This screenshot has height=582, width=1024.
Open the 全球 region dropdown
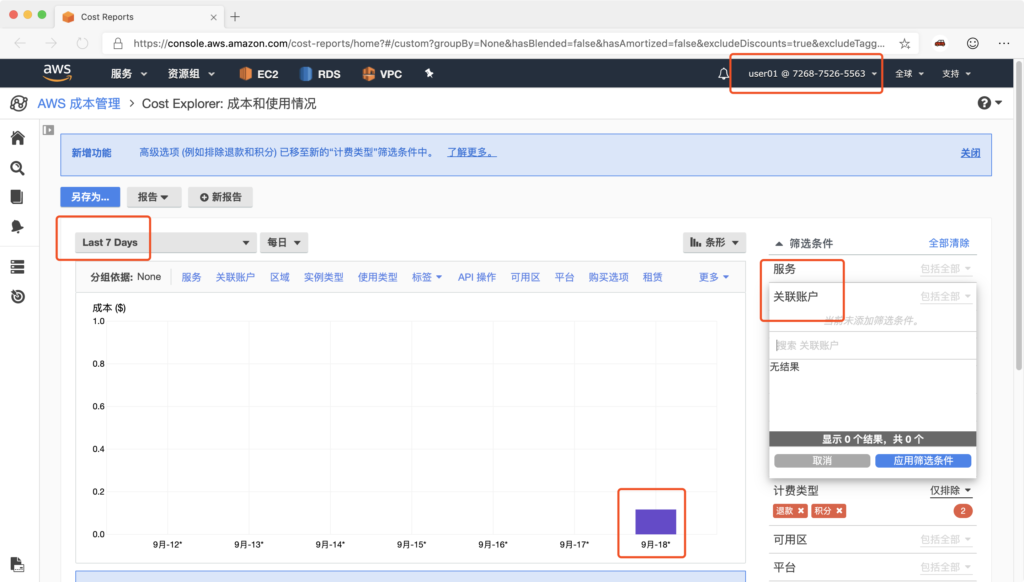click(x=909, y=74)
